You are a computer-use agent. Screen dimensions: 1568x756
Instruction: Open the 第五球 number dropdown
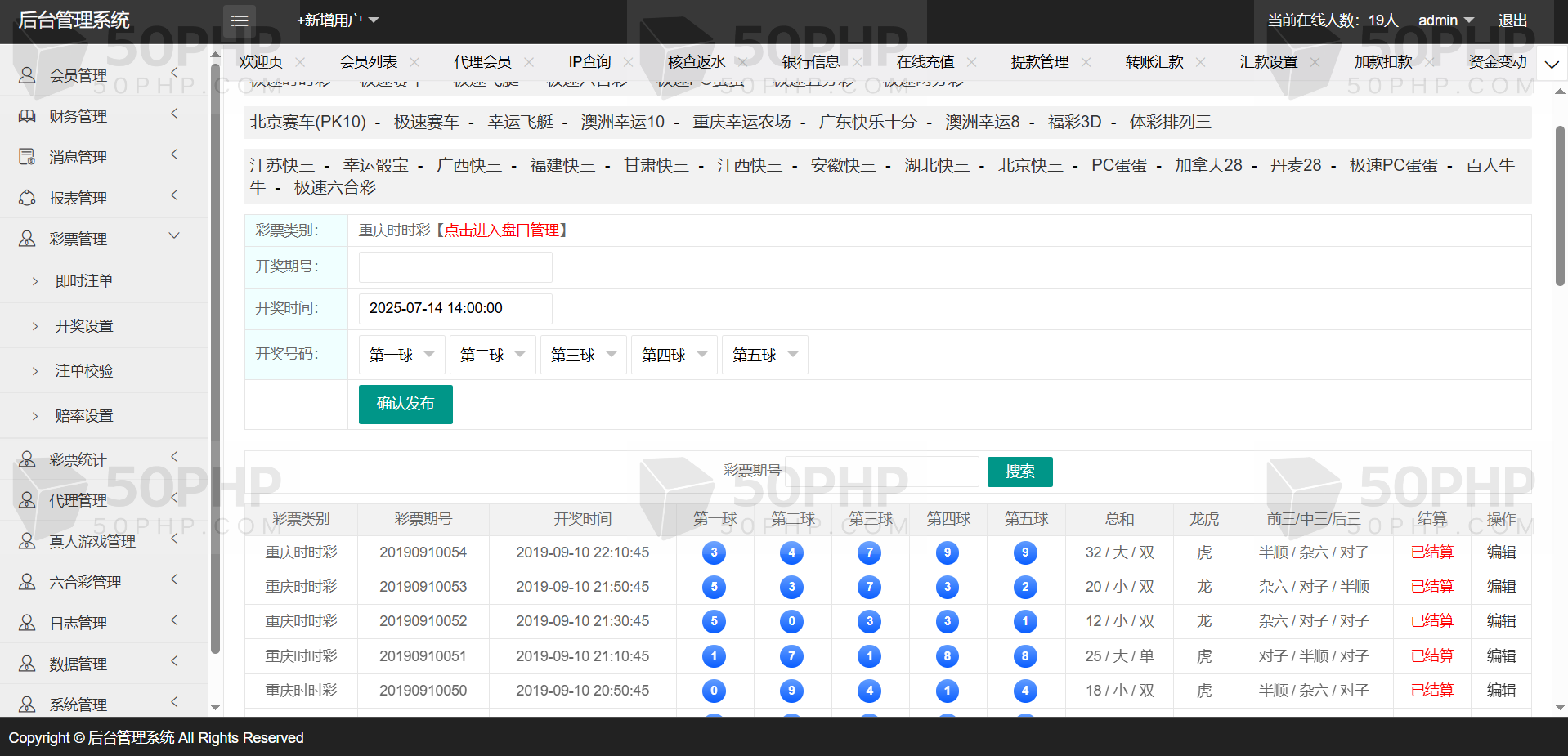pos(764,355)
